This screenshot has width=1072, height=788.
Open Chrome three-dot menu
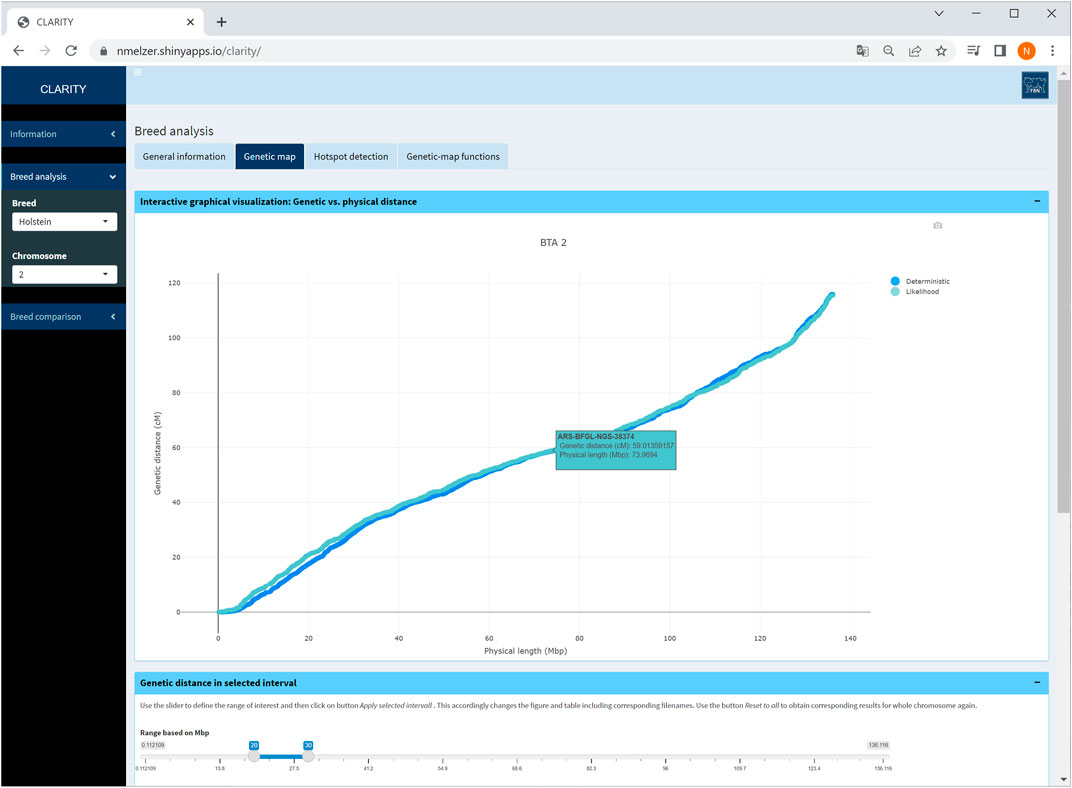tap(1052, 51)
